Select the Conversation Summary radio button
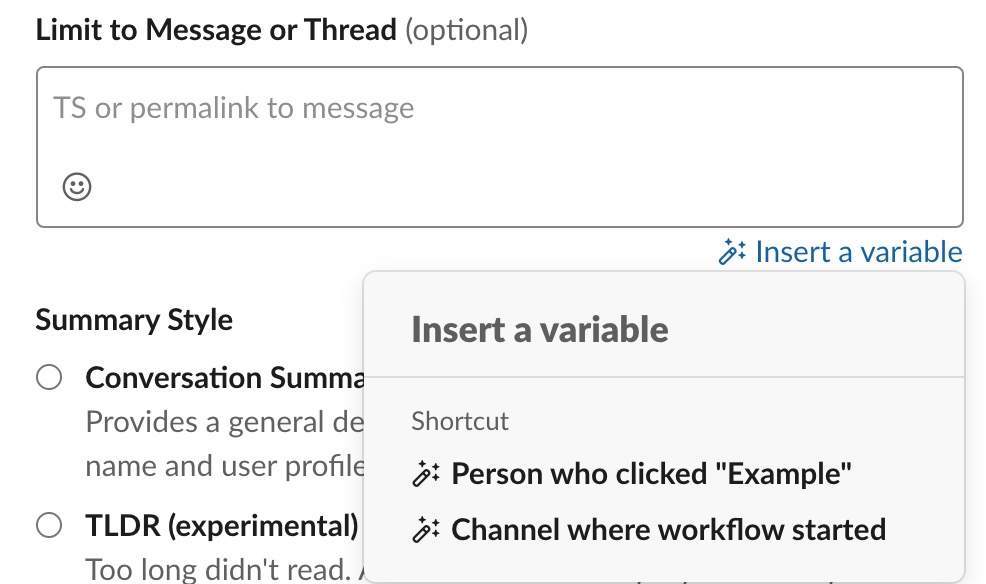 [49, 377]
